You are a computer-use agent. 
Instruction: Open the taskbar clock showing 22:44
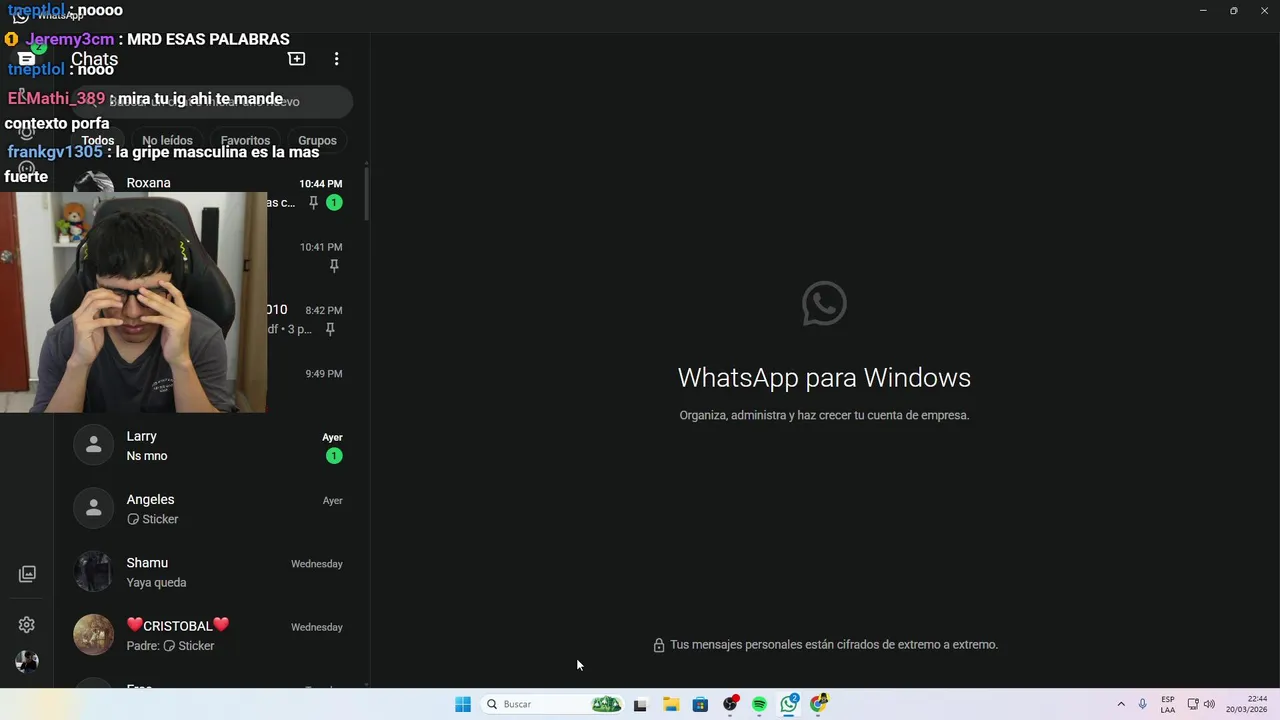coord(1248,704)
